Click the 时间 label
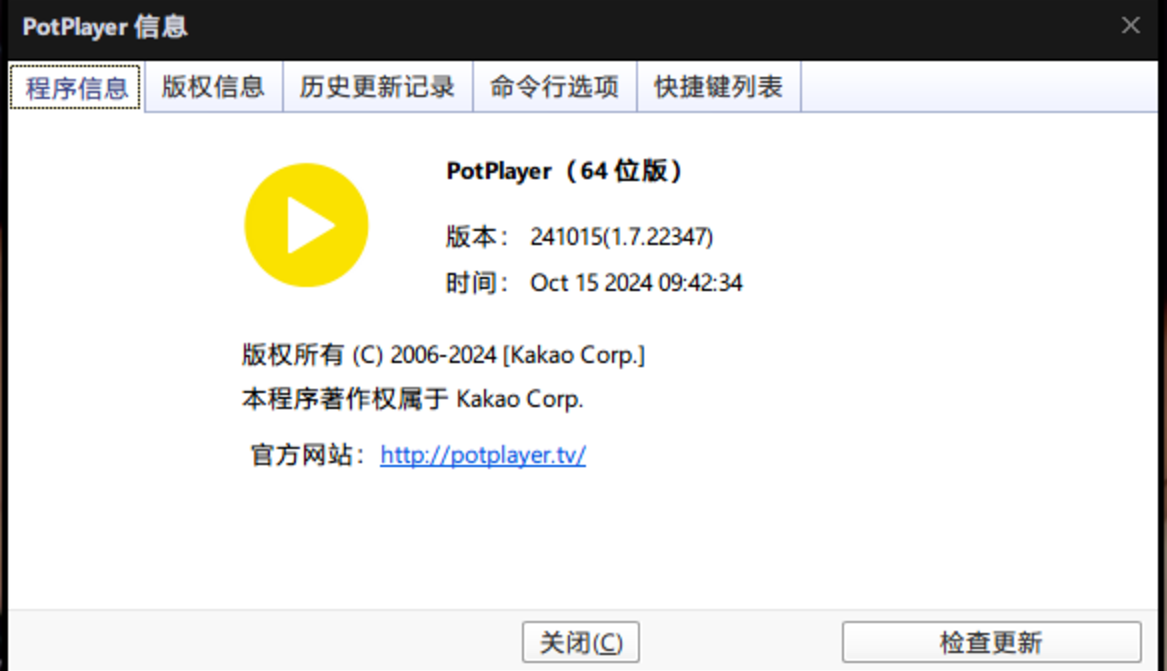This screenshot has height=671, width=1167. click(x=477, y=283)
